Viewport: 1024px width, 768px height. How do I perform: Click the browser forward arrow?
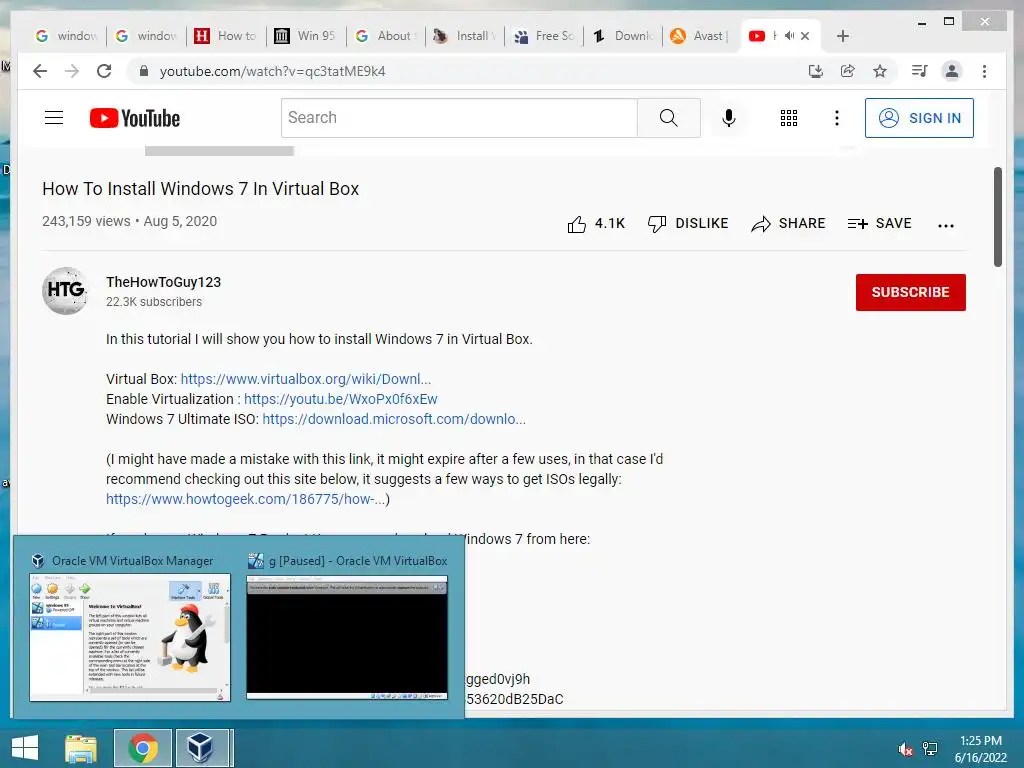pos(72,71)
